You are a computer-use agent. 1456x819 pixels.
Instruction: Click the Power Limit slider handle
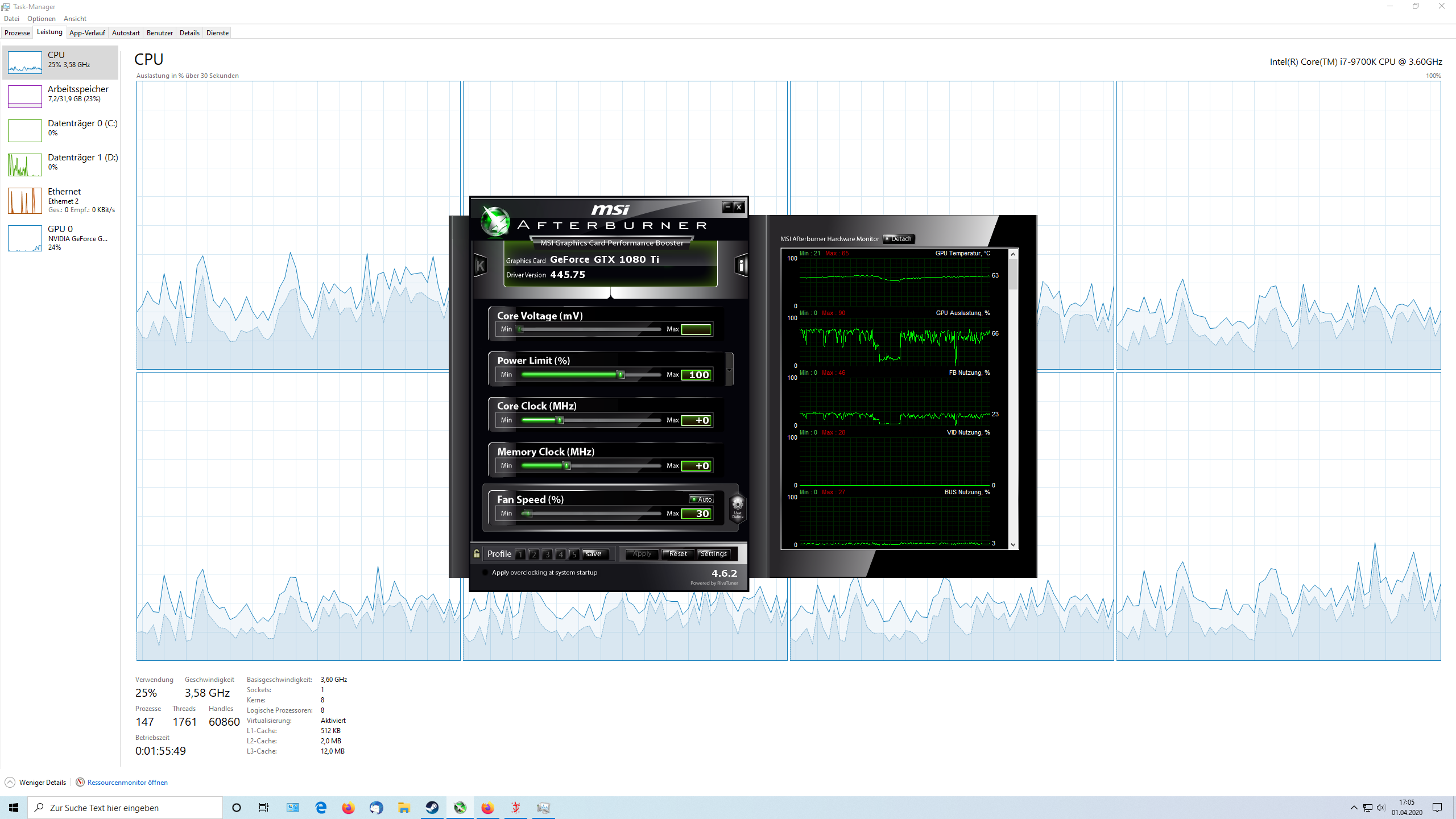621,375
